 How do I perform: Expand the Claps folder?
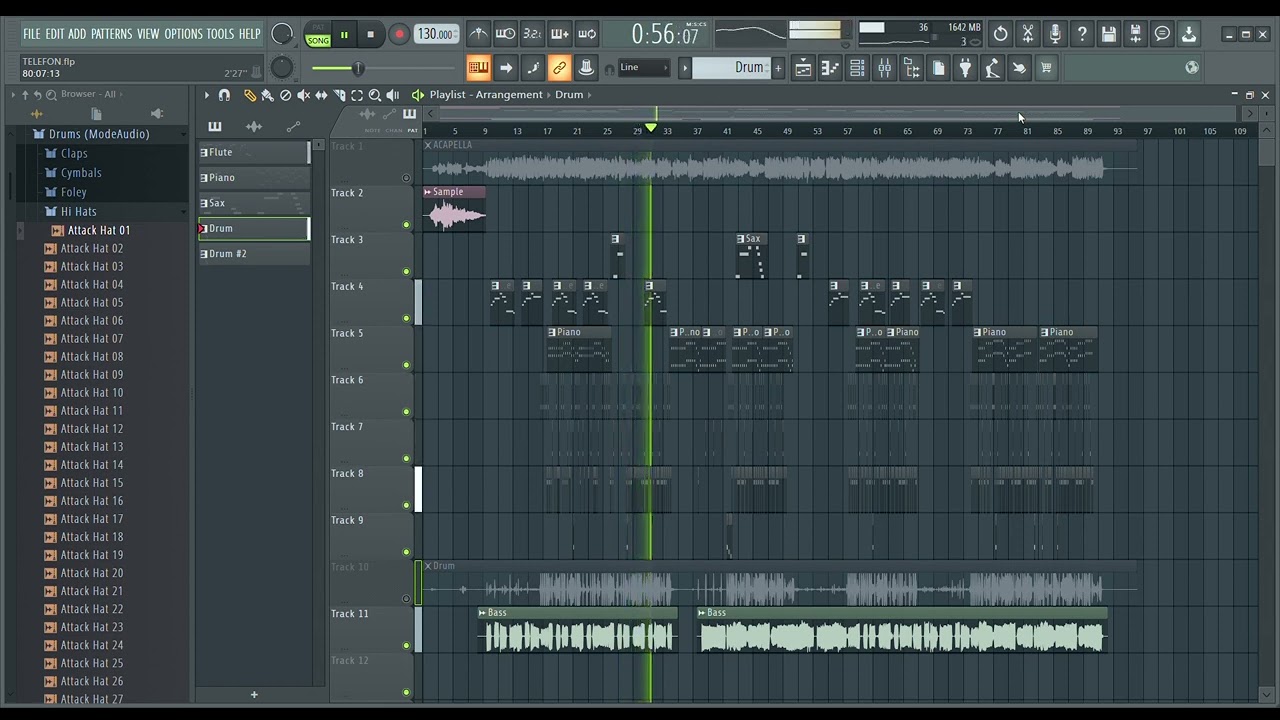point(74,153)
